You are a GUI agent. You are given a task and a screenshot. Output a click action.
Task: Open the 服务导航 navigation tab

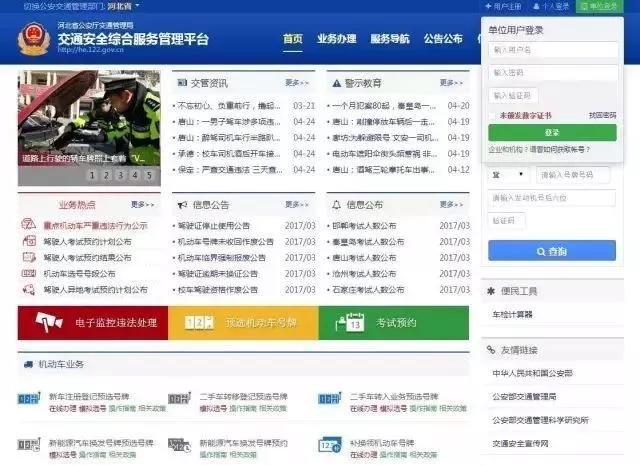pyautogui.click(x=390, y=39)
